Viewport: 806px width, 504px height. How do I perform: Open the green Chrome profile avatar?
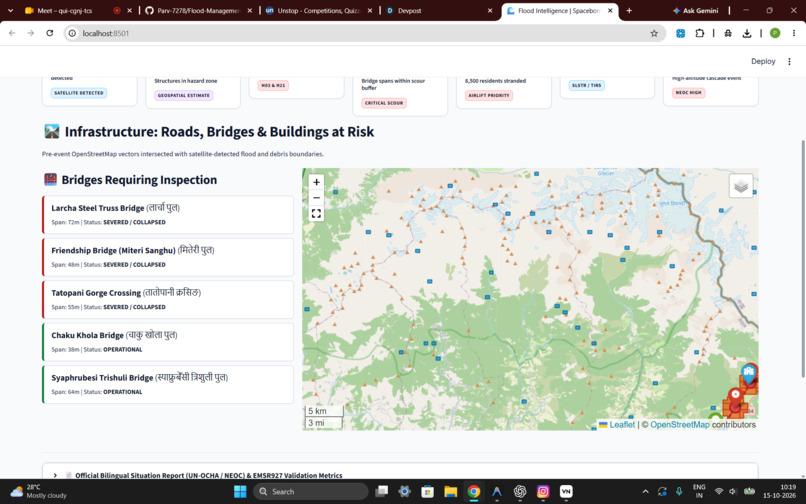point(775,33)
